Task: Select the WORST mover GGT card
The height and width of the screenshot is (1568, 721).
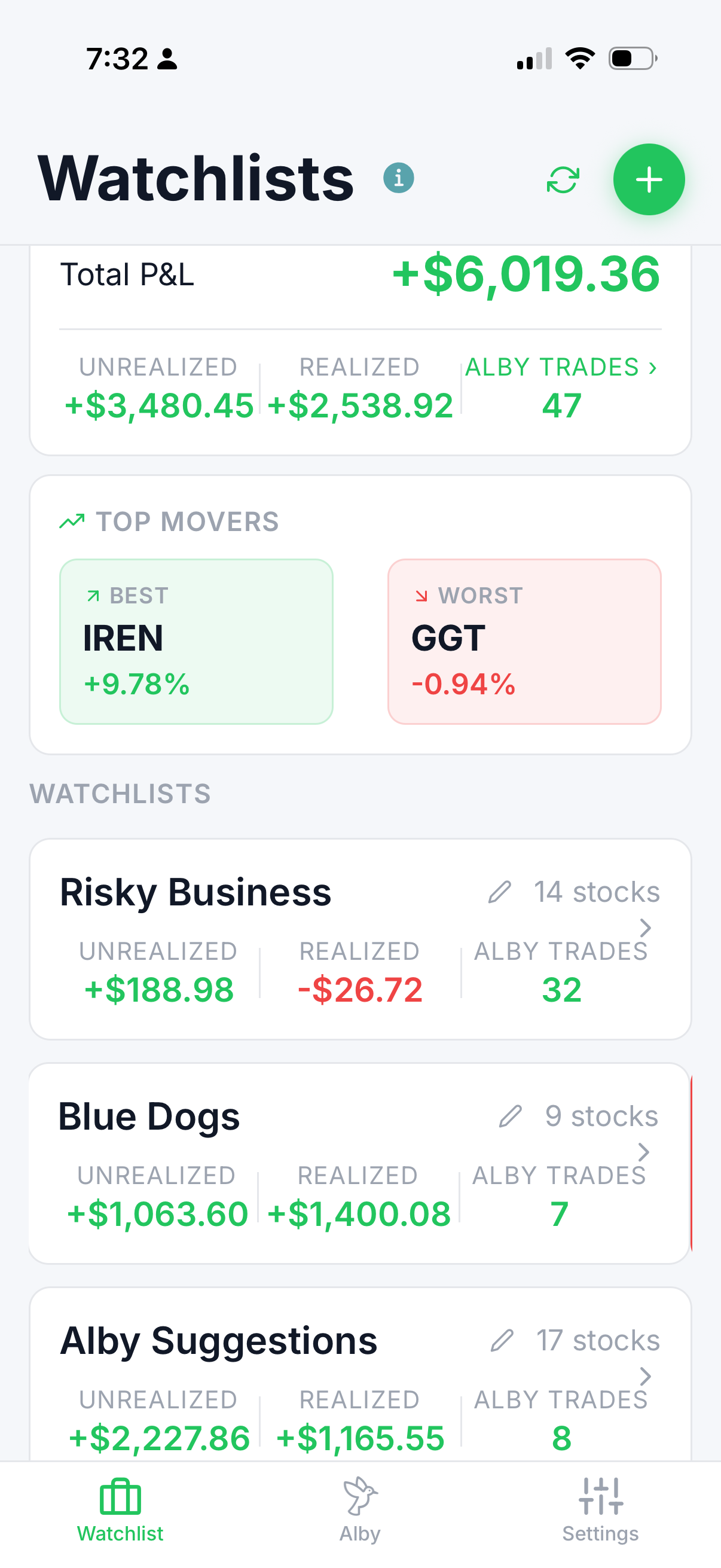Action: (x=524, y=642)
